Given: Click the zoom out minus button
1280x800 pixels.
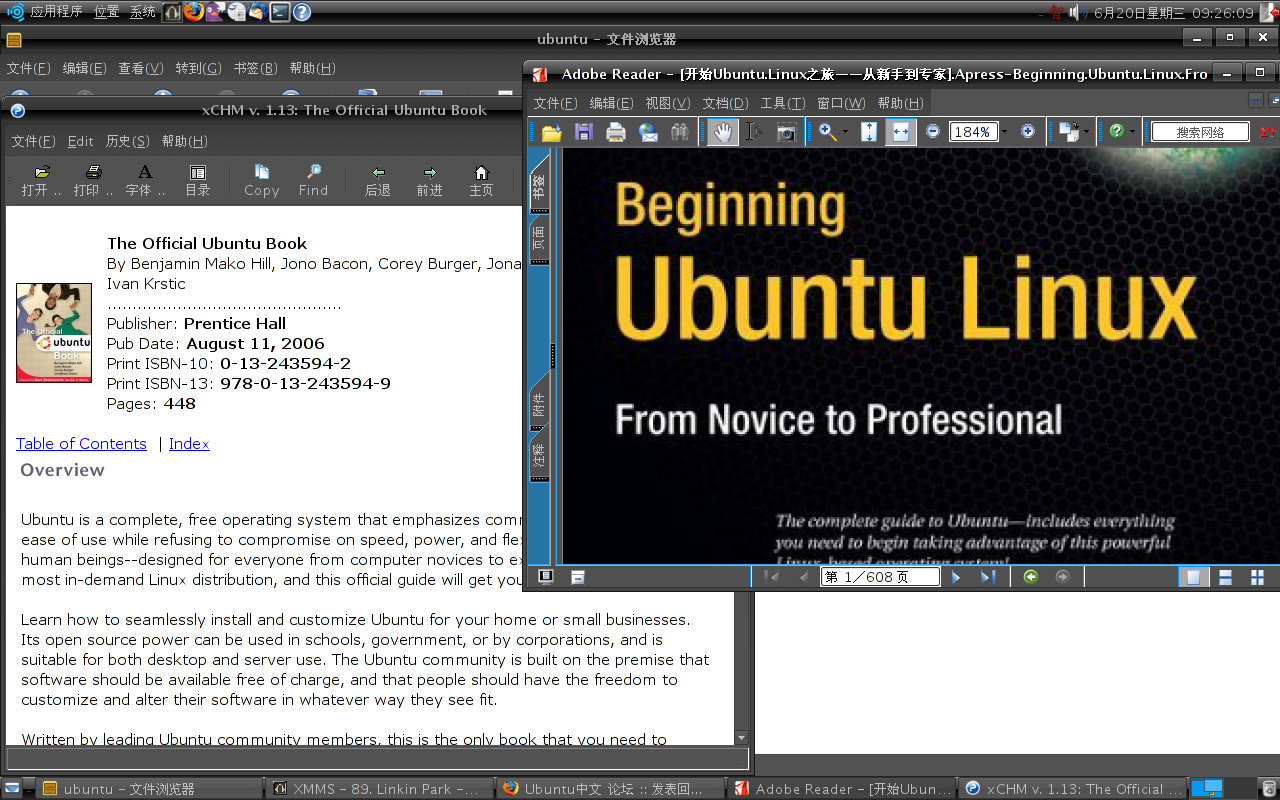Looking at the screenshot, I should pos(933,131).
